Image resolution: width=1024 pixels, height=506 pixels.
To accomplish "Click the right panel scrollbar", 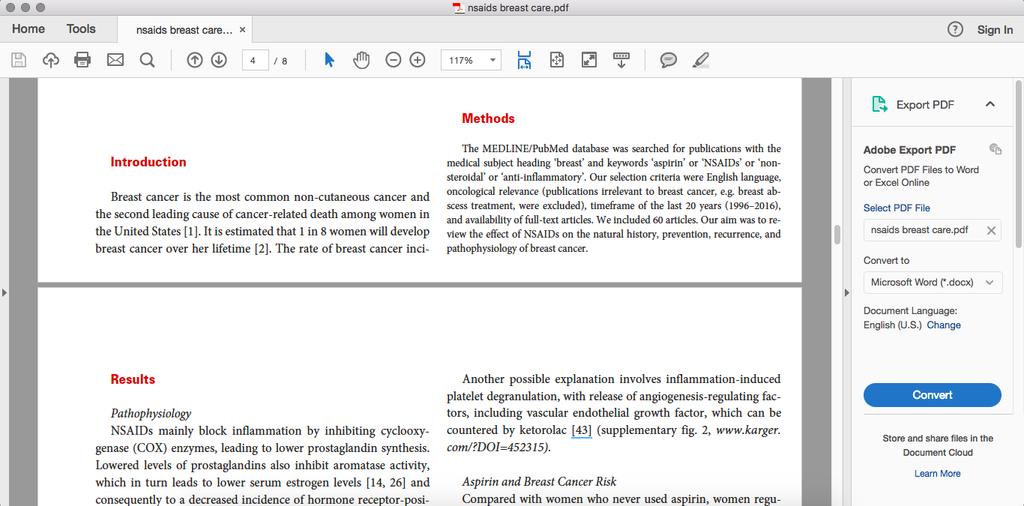I will coord(1019,163).
